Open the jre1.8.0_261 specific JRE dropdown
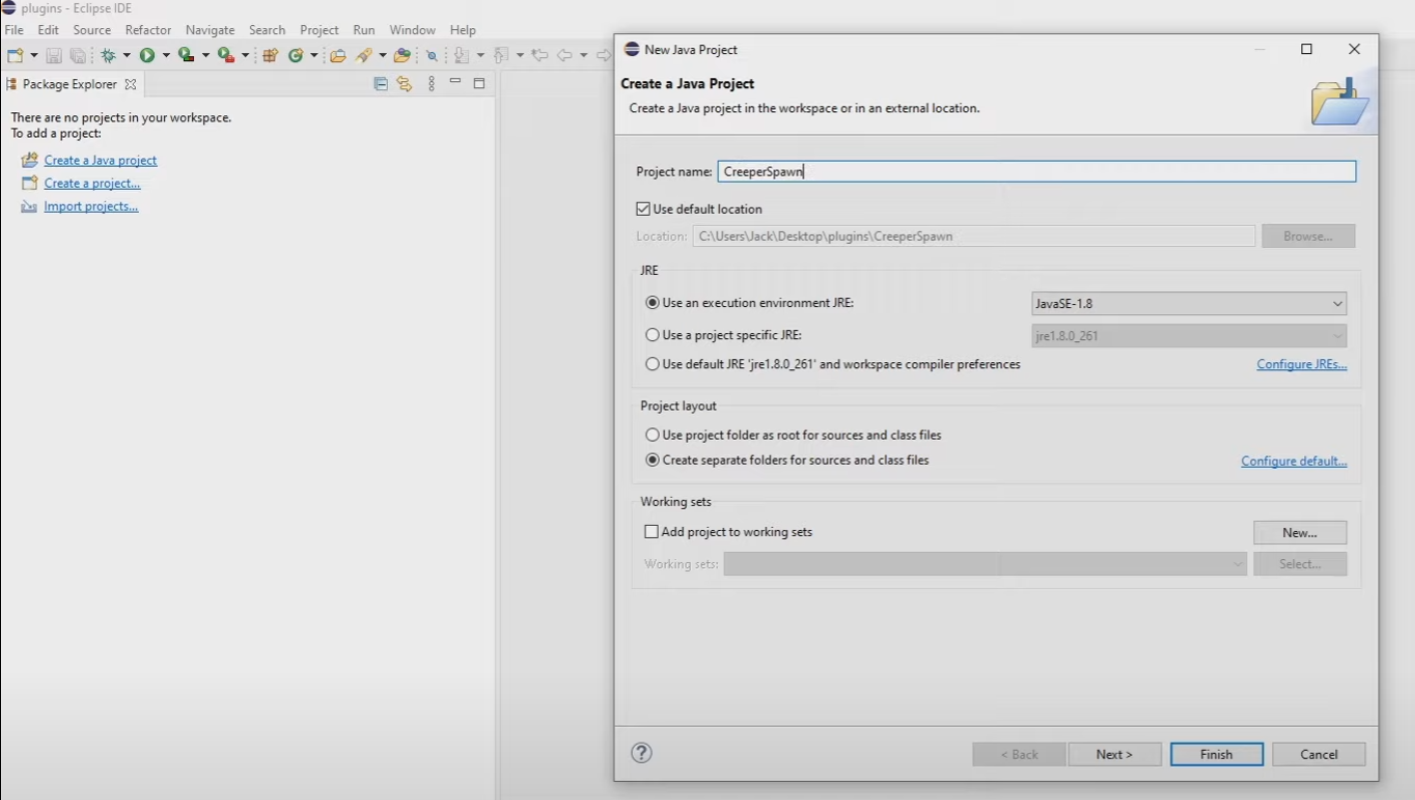The image size is (1415, 800). coord(1189,336)
